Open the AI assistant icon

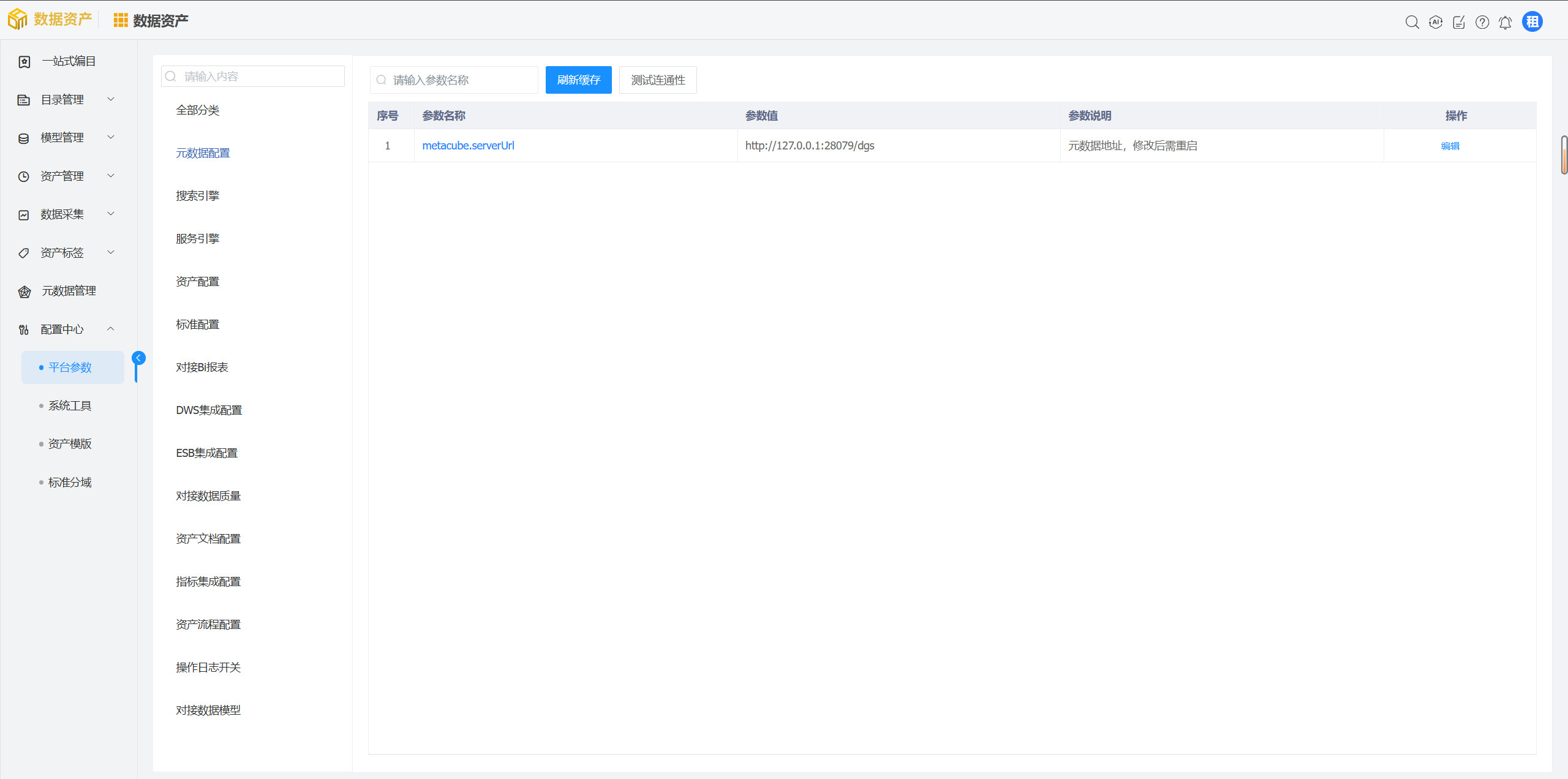[x=1435, y=23]
